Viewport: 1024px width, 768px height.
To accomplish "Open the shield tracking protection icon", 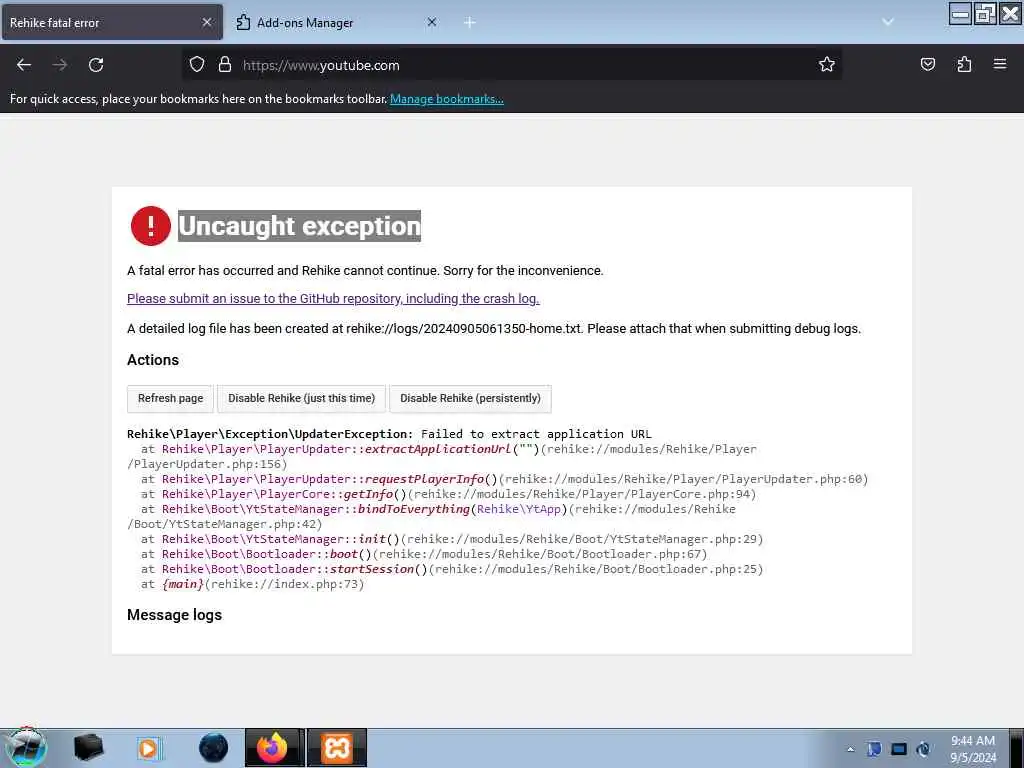I will (x=197, y=64).
